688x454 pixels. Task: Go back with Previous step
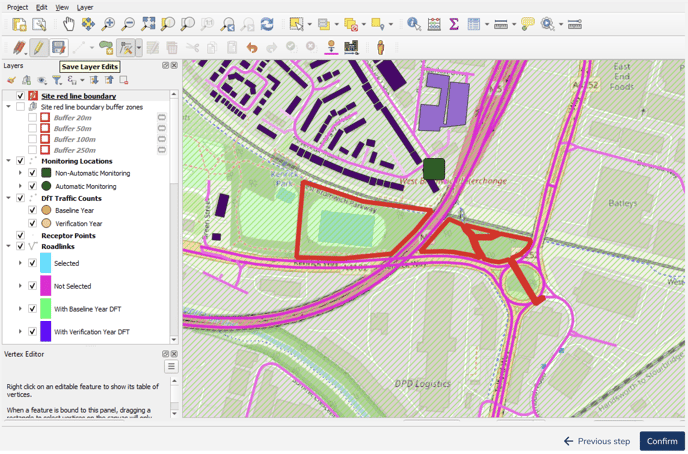(x=597, y=441)
